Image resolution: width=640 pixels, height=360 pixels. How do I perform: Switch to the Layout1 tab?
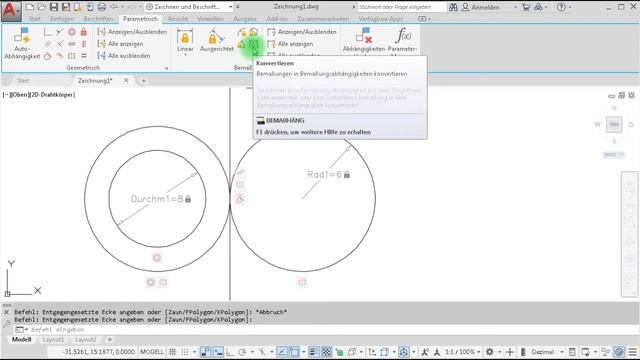[x=53, y=340]
